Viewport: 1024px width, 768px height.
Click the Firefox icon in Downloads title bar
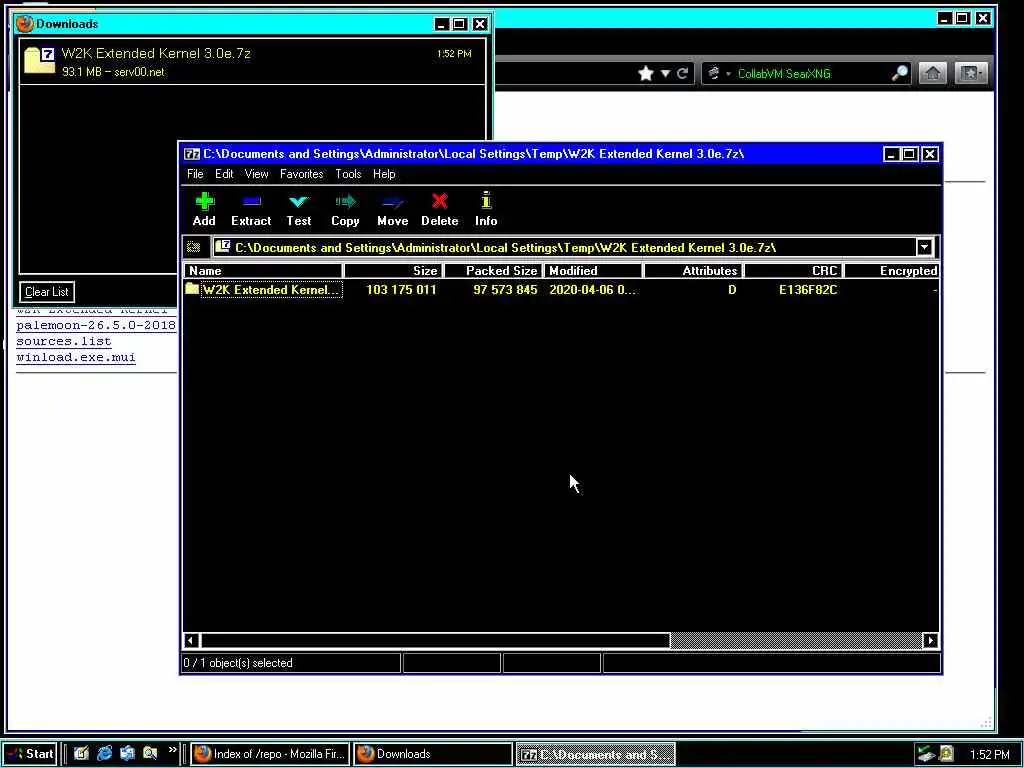click(x=25, y=24)
